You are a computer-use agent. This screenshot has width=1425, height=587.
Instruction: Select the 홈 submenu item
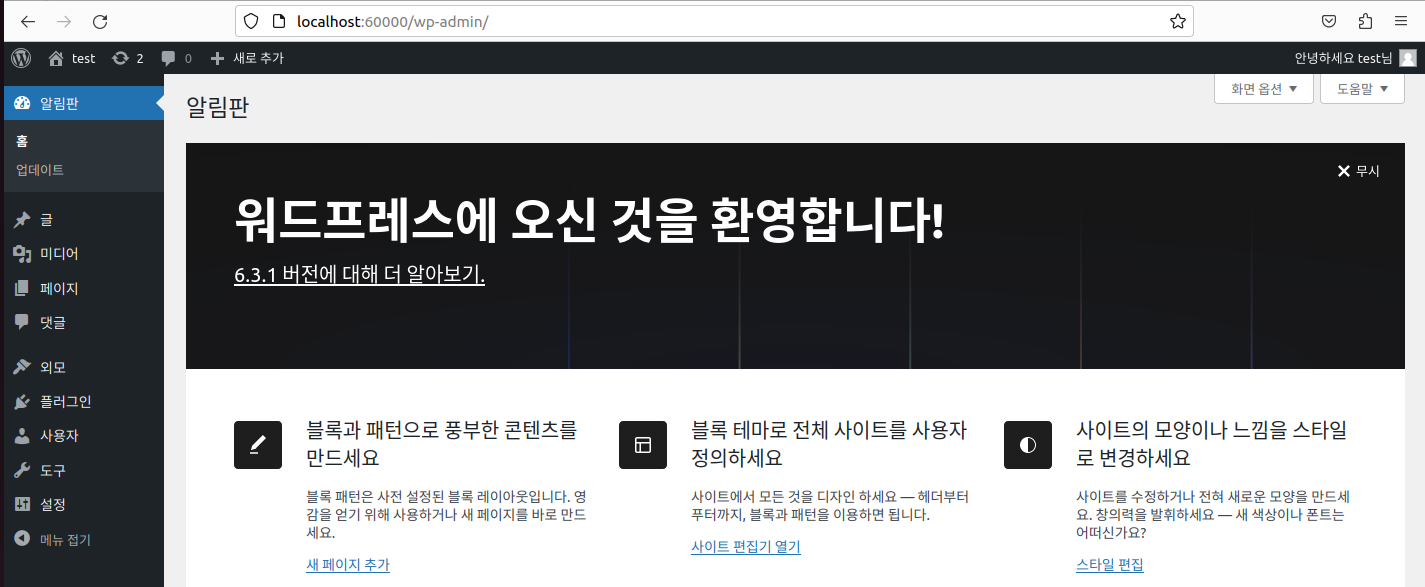pyautogui.click(x=22, y=141)
